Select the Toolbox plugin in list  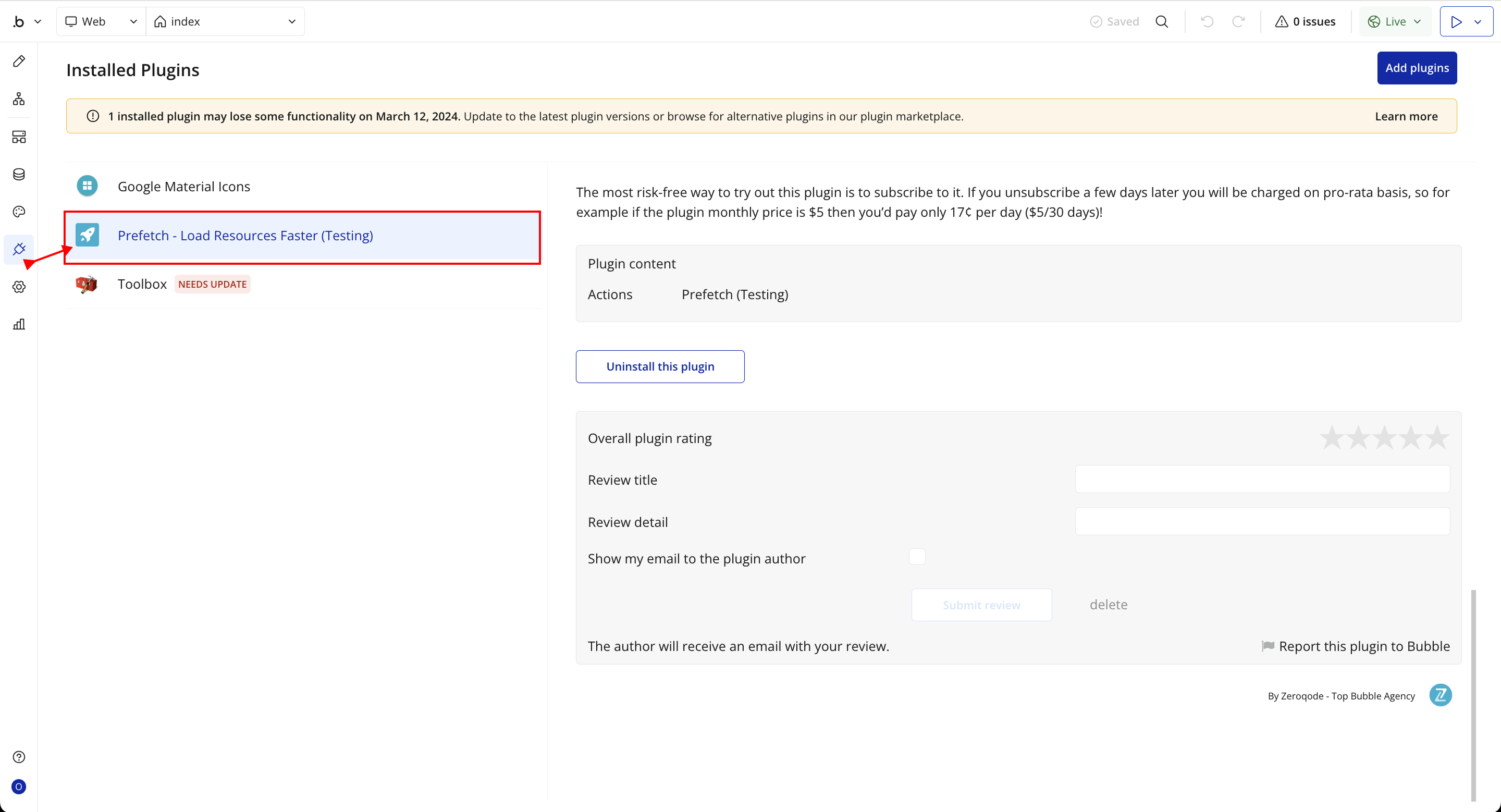[x=142, y=284]
